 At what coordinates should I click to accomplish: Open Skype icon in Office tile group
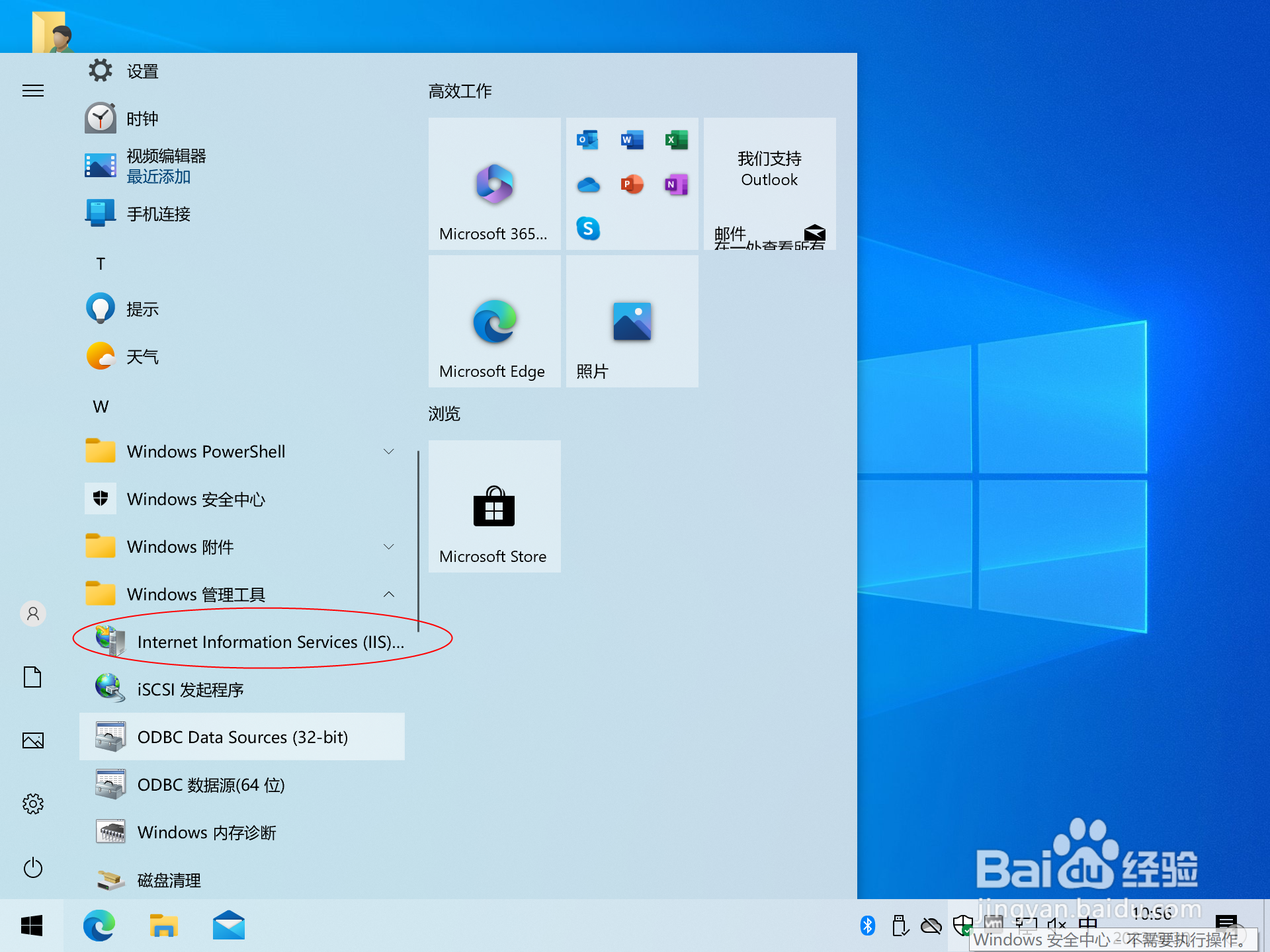click(x=587, y=229)
